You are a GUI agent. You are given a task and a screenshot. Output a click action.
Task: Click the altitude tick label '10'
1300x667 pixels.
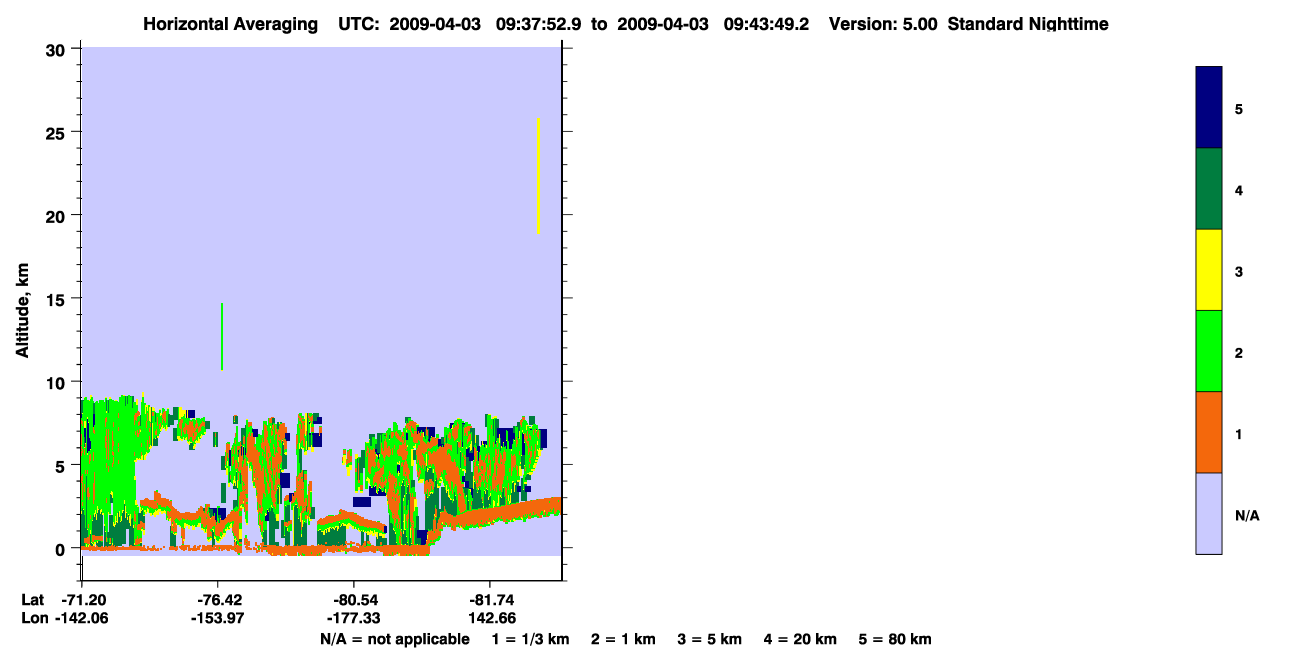(57, 382)
